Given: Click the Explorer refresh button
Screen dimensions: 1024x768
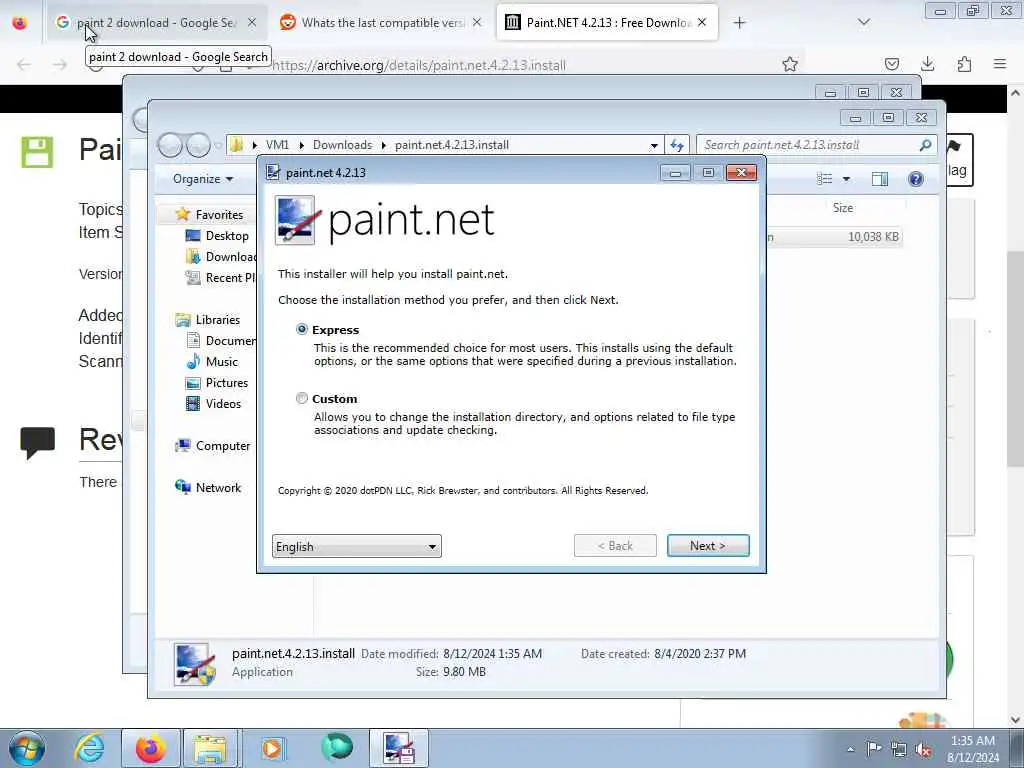Looking at the screenshot, I should point(677,145).
